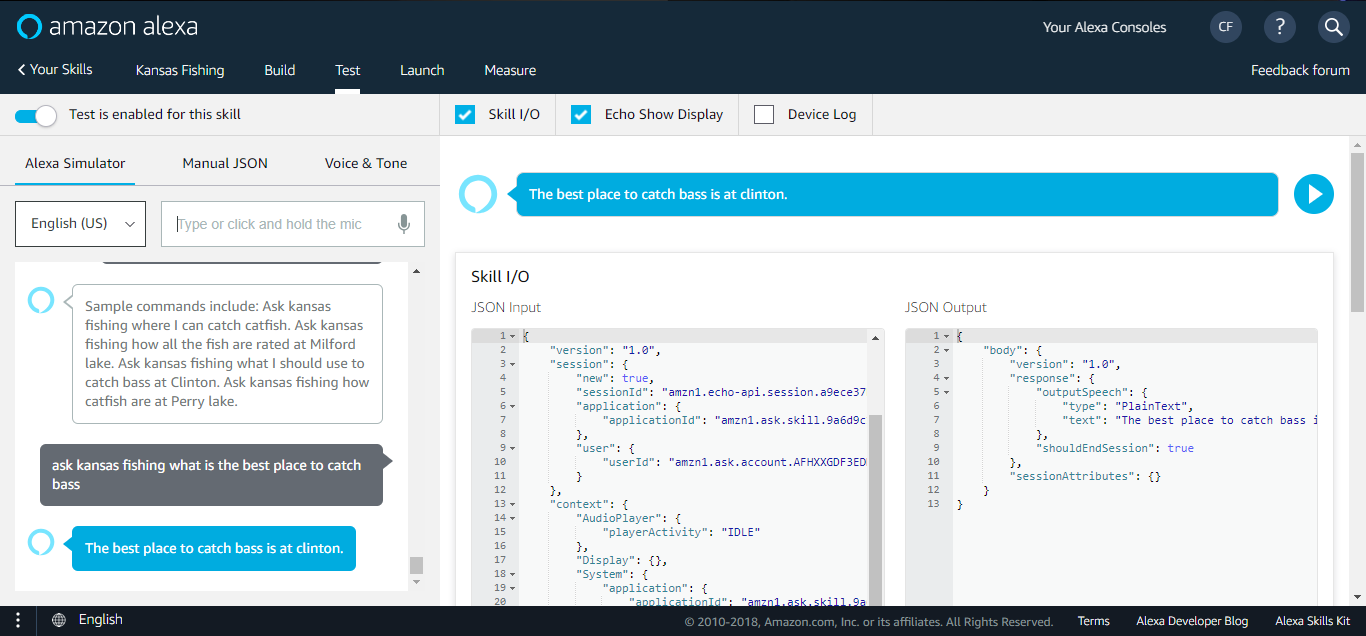Click the scroll-up arrow in the simulator conversation
Viewport: 1366px width, 636px height.
[x=416, y=271]
